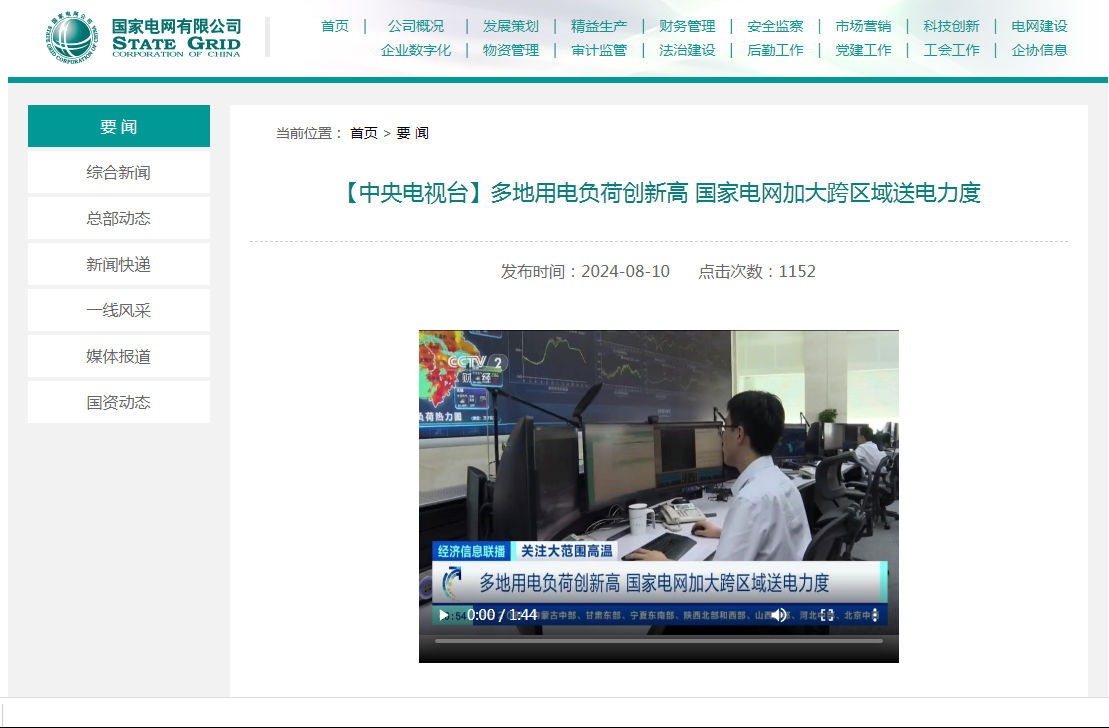Go to 后勤工作 page
Image resolution: width=1109 pixels, height=728 pixels.
click(775, 50)
